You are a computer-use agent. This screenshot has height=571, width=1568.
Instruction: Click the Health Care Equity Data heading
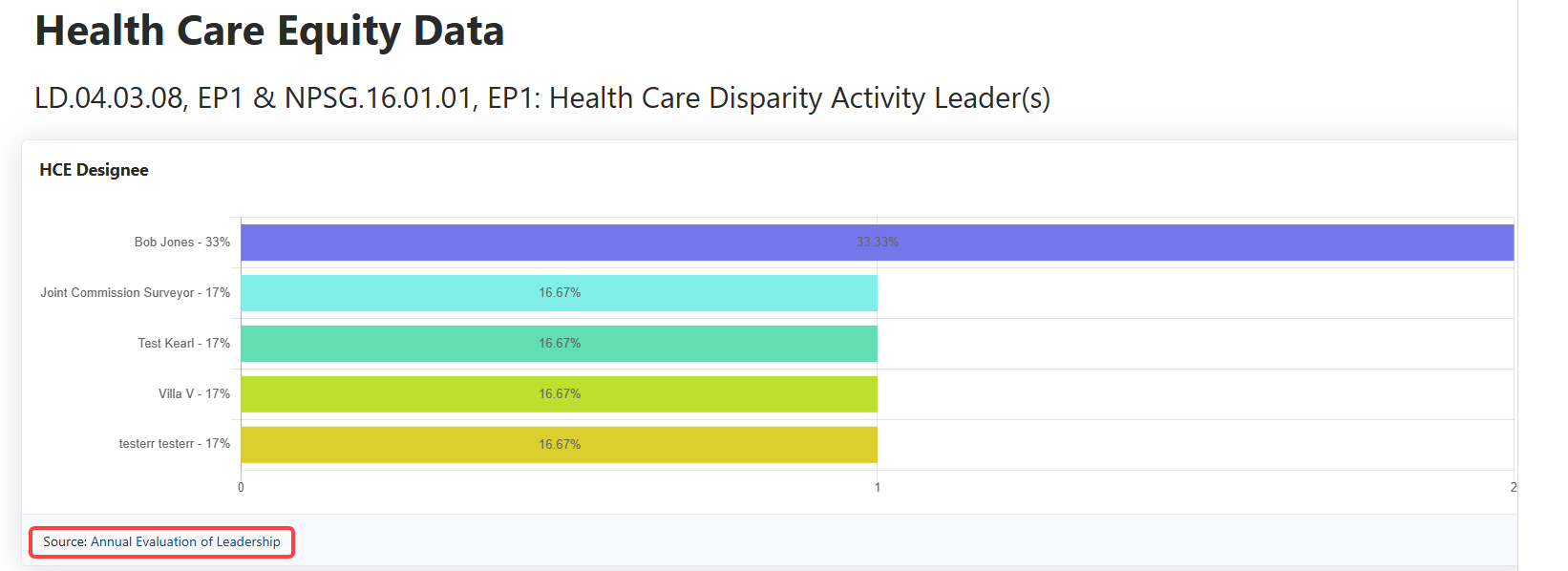point(269,31)
